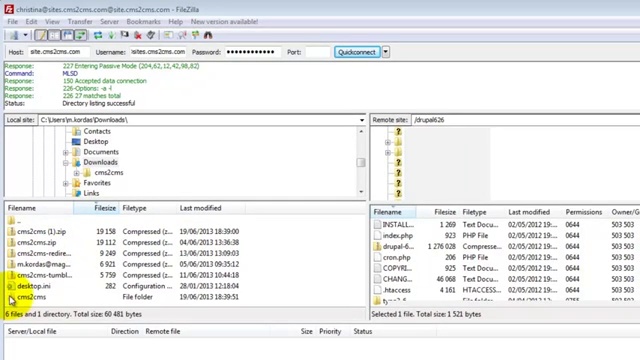Click the New version available! menu item
The width and height of the screenshot is (640, 360).
(224, 22)
